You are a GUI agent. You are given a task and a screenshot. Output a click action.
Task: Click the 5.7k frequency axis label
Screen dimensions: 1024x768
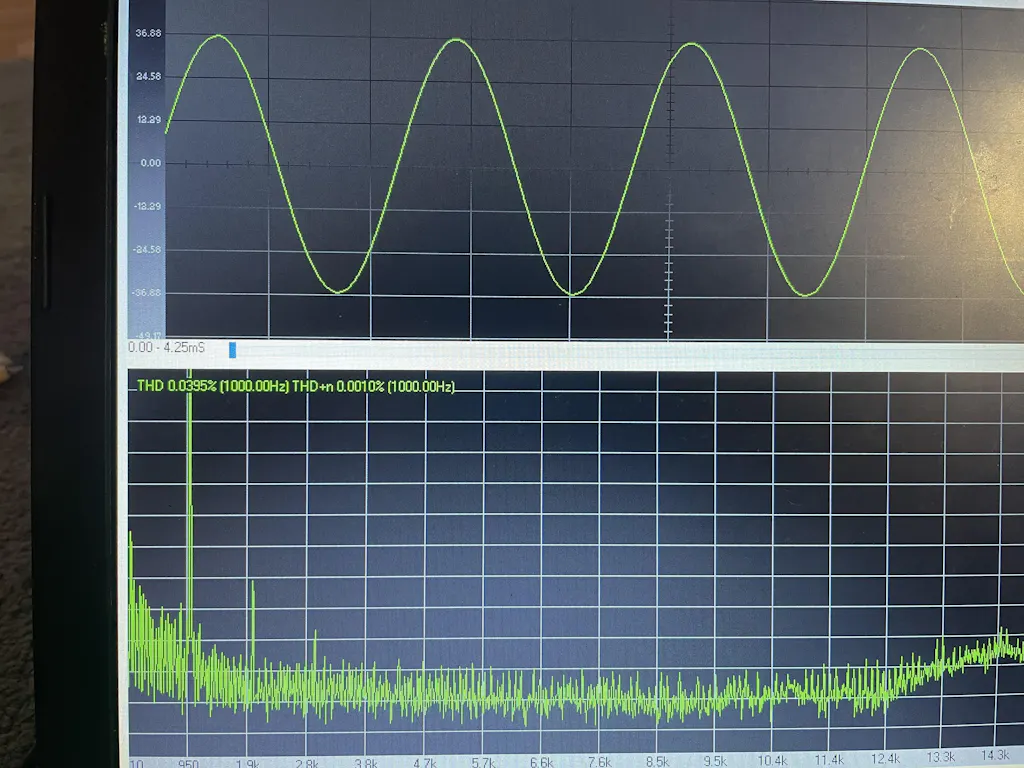(x=484, y=762)
